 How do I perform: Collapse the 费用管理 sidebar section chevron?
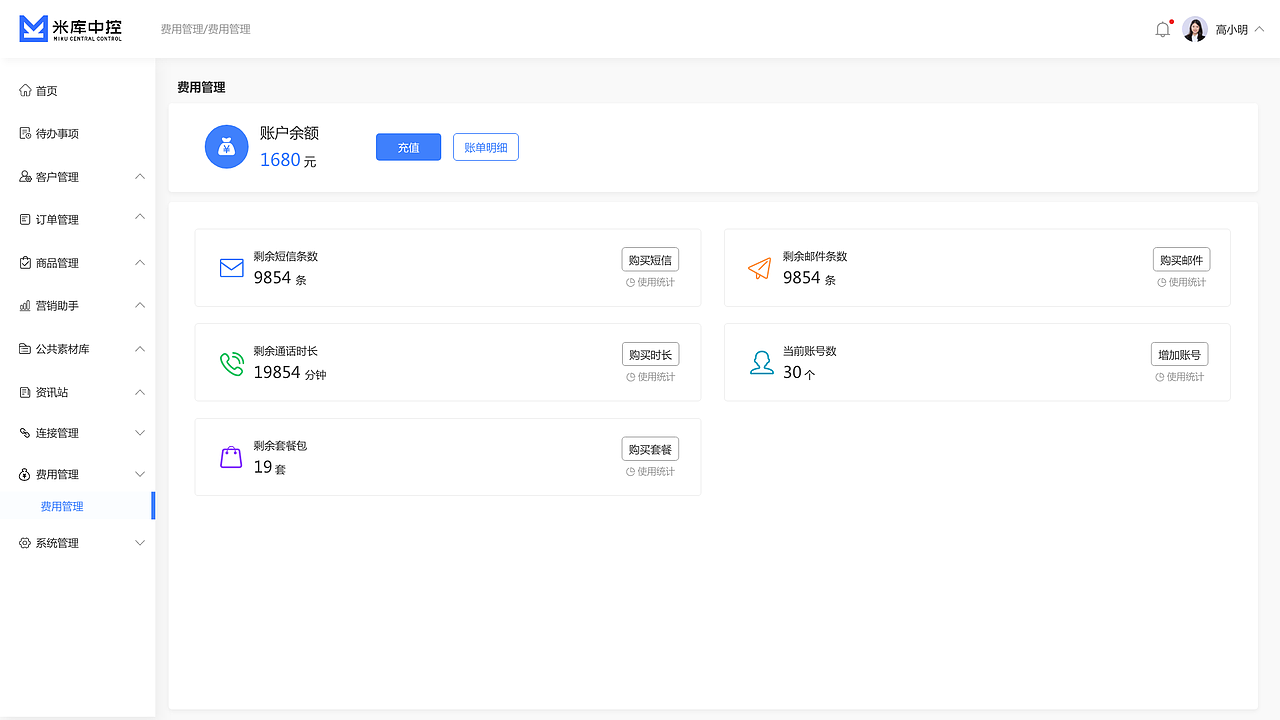(x=140, y=474)
